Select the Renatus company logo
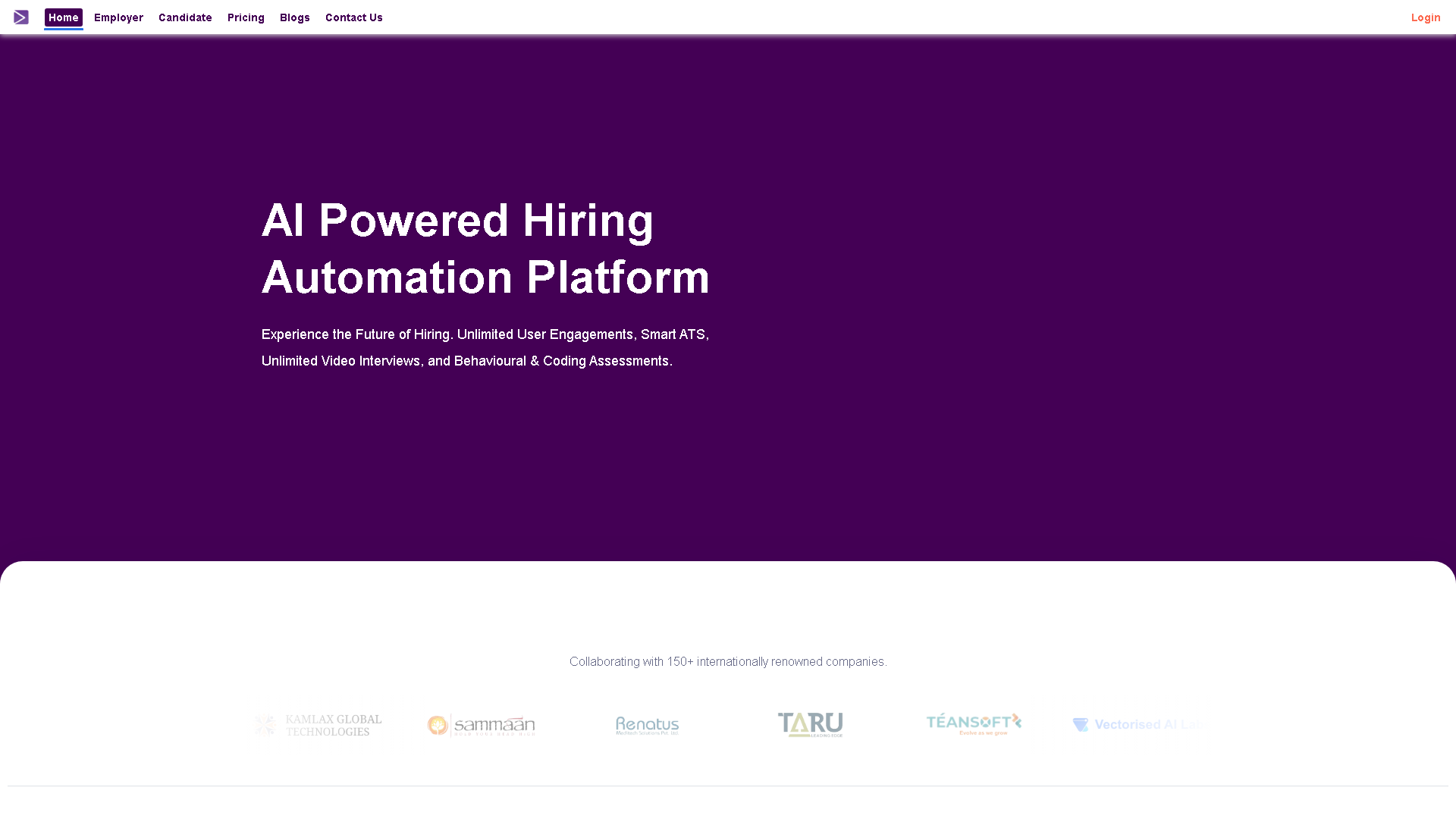 [x=648, y=726]
